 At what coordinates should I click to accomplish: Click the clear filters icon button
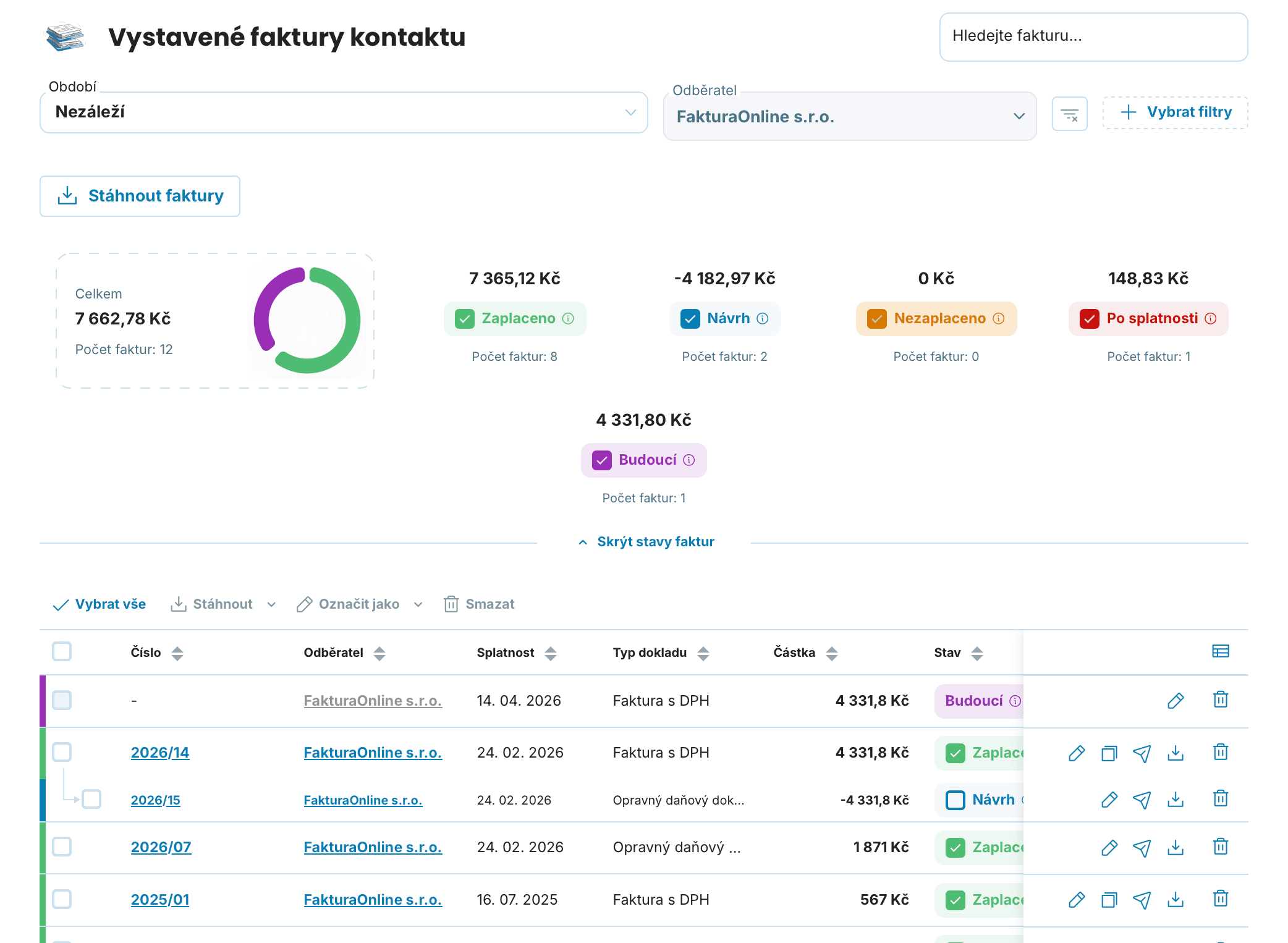coord(1069,114)
